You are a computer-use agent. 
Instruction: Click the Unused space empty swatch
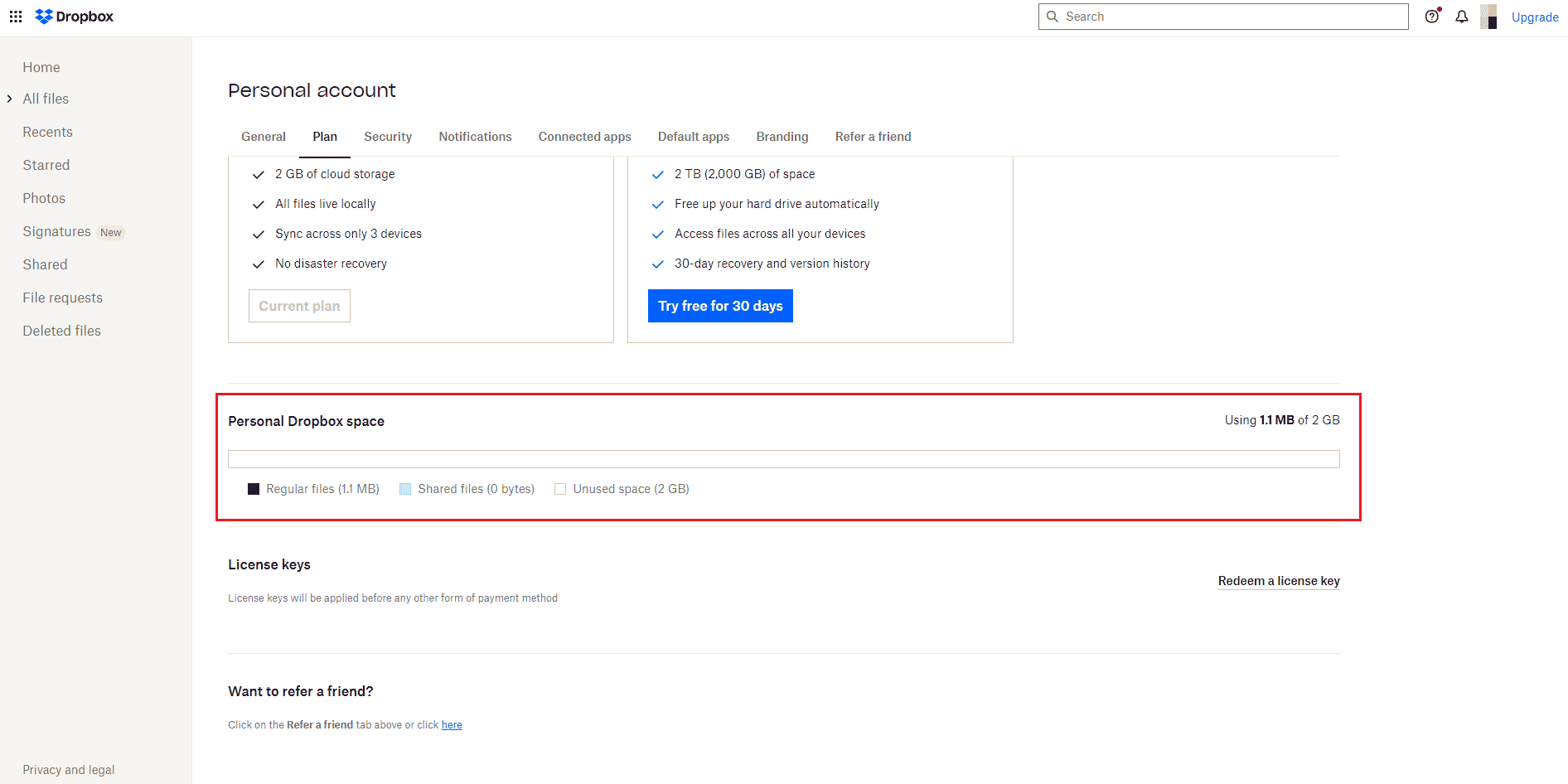pyautogui.click(x=560, y=489)
